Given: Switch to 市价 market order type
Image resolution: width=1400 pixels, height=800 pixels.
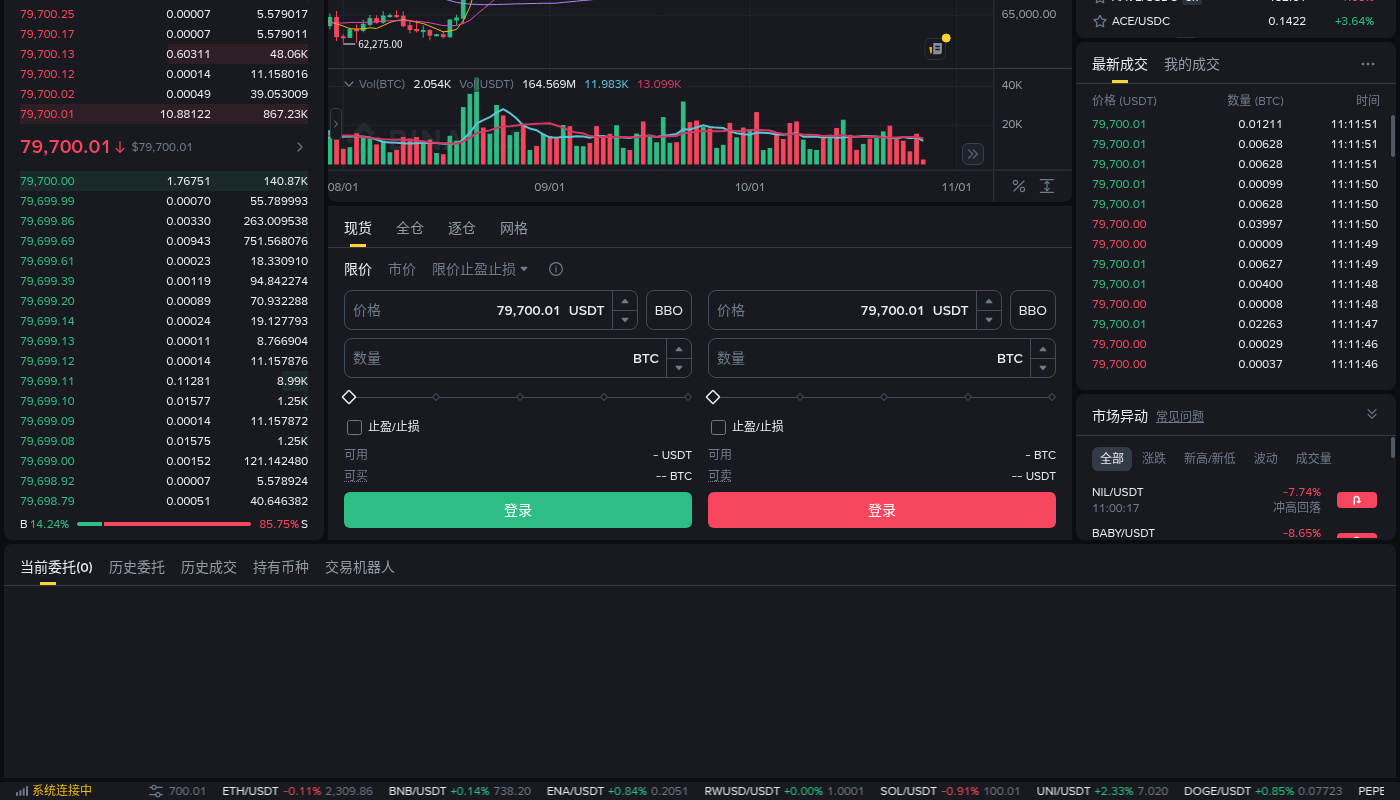Looking at the screenshot, I should pyautogui.click(x=402, y=269).
